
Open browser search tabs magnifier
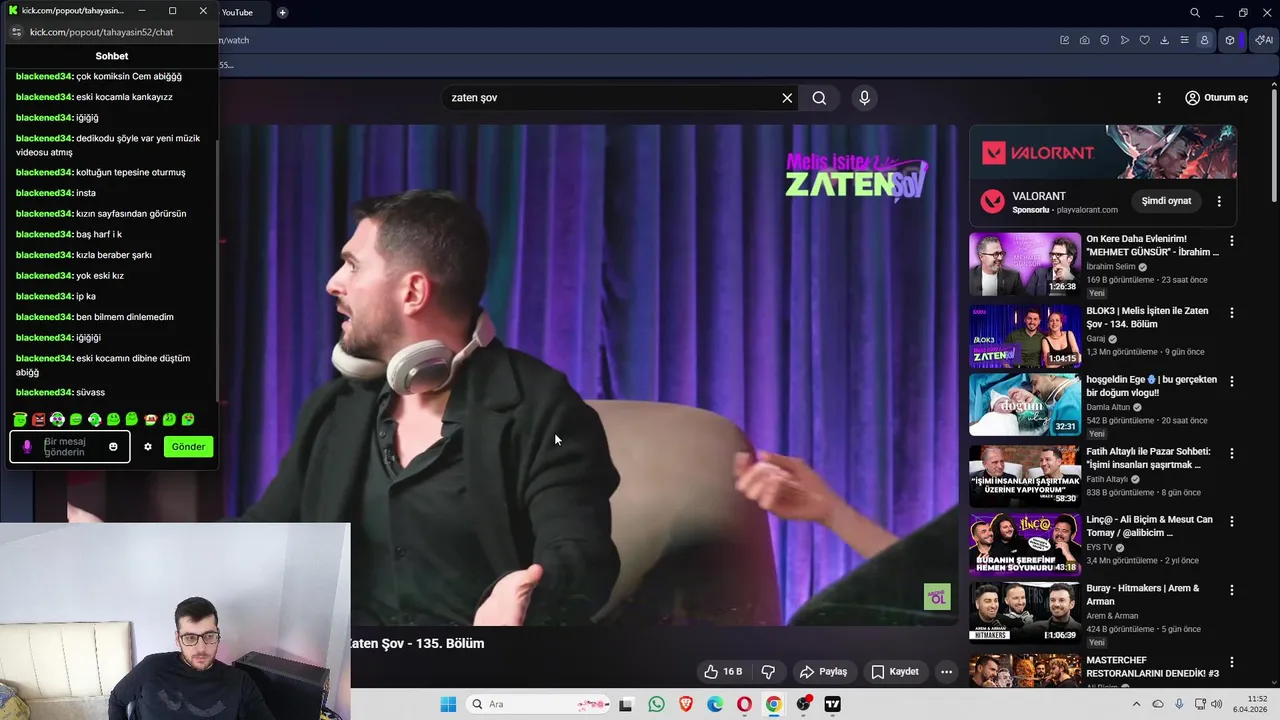pyautogui.click(x=1195, y=13)
